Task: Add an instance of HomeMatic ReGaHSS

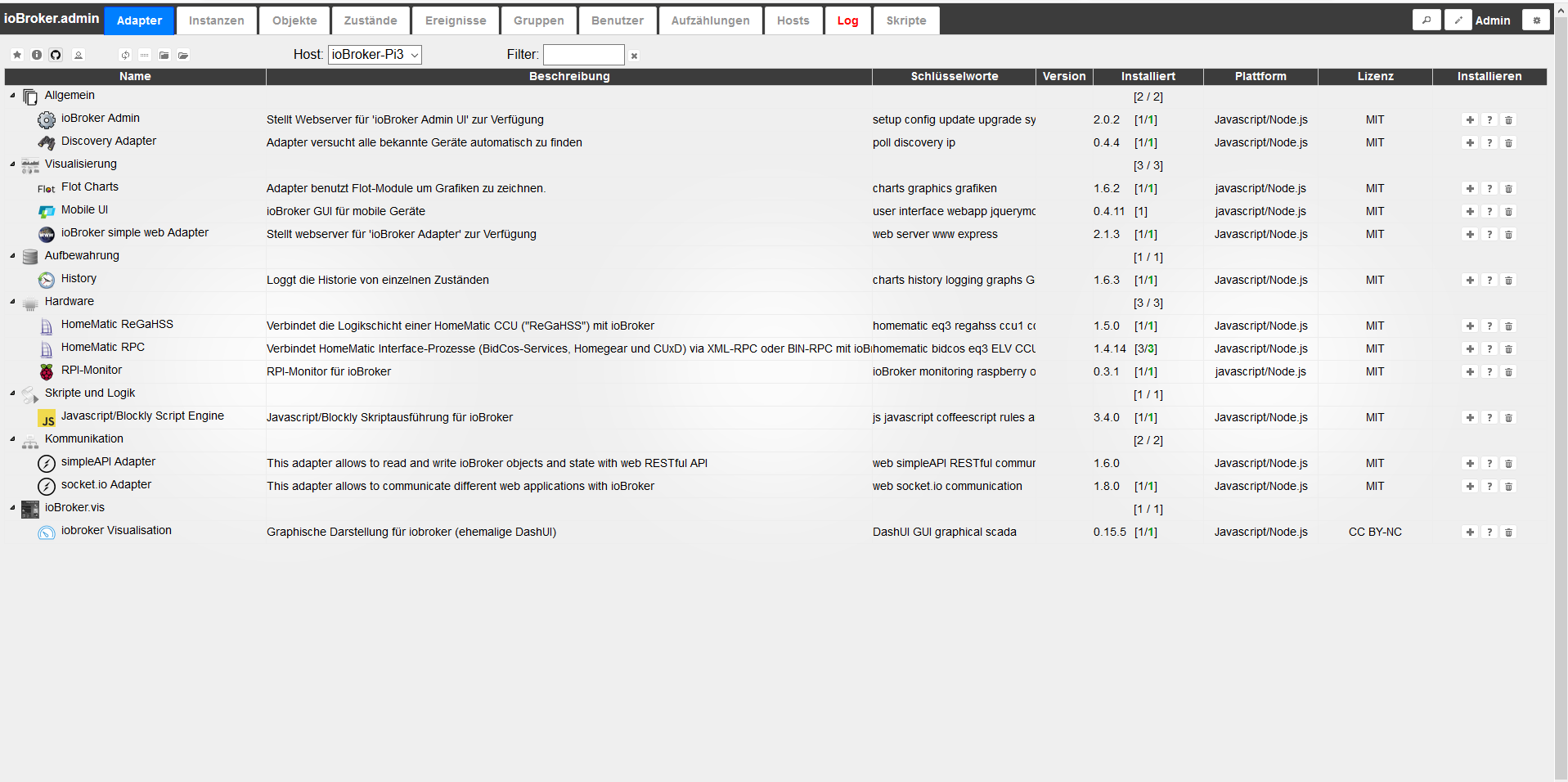Action: point(1470,326)
